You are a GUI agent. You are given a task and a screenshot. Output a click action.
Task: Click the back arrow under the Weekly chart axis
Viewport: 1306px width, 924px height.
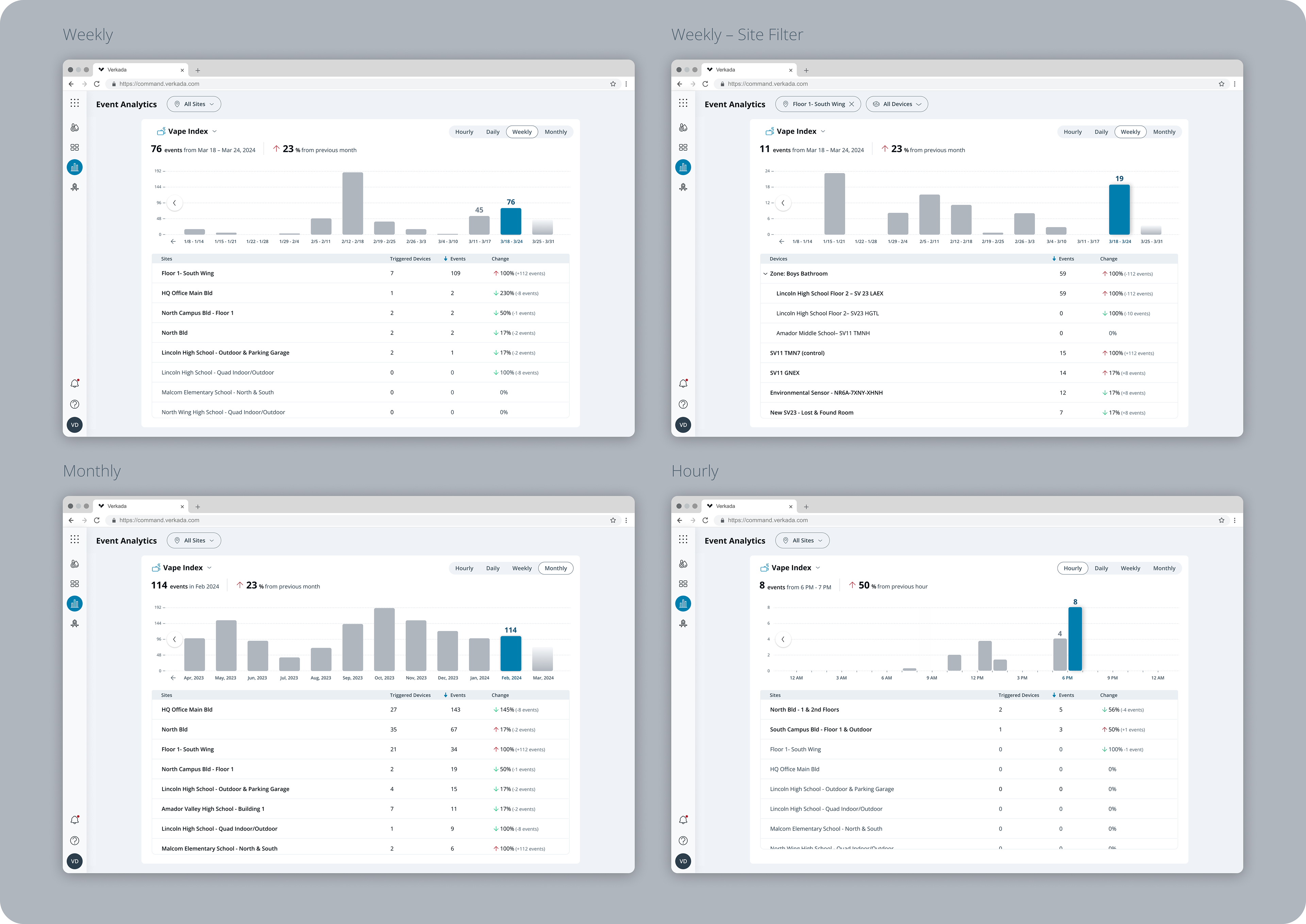pyautogui.click(x=173, y=241)
